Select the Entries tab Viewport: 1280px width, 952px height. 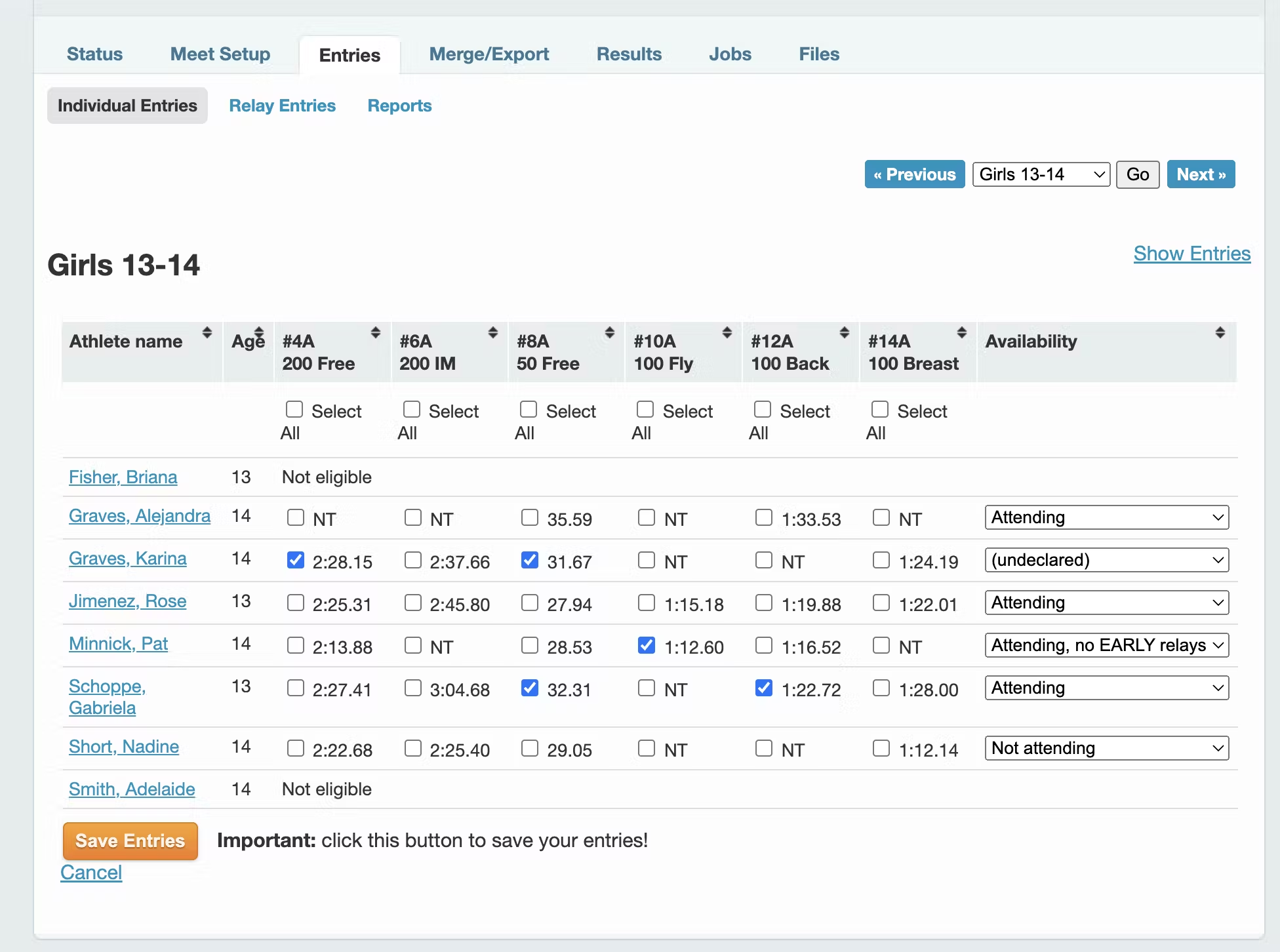tap(350, 55)
